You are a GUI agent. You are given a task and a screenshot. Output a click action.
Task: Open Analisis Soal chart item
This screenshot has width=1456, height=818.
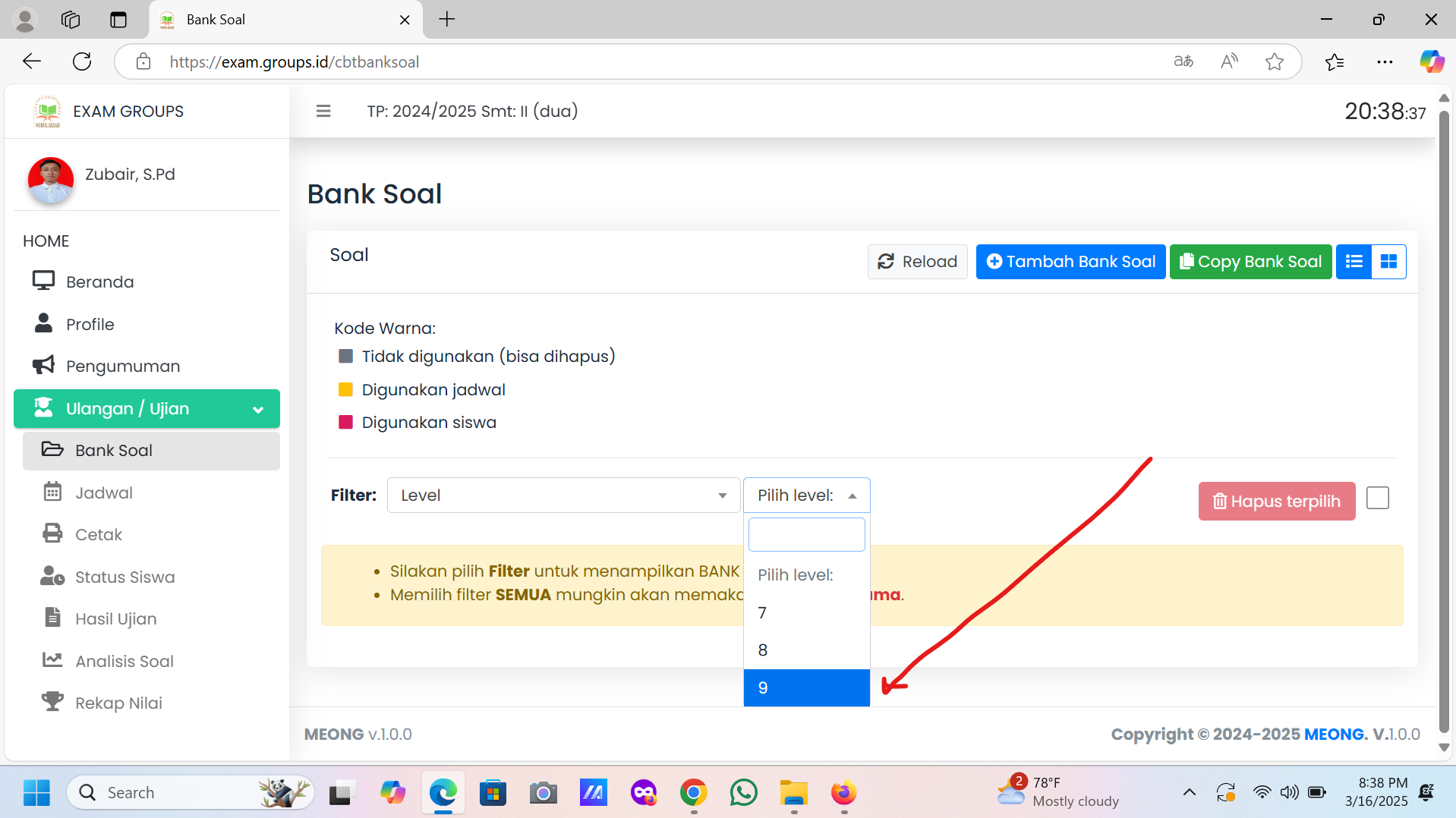124,661
